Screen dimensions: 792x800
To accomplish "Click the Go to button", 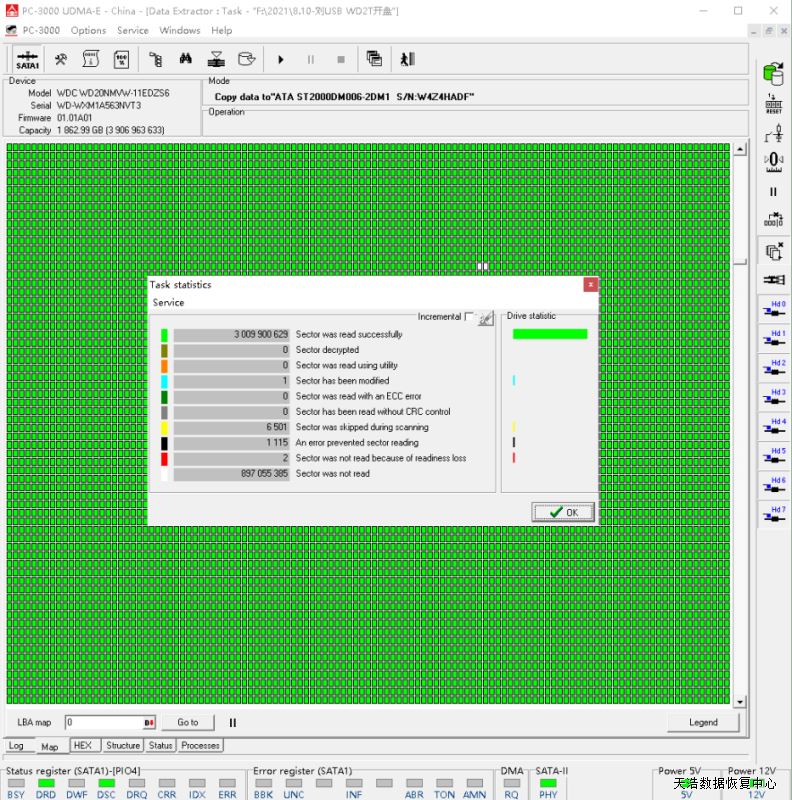I will tap(188, 722).
